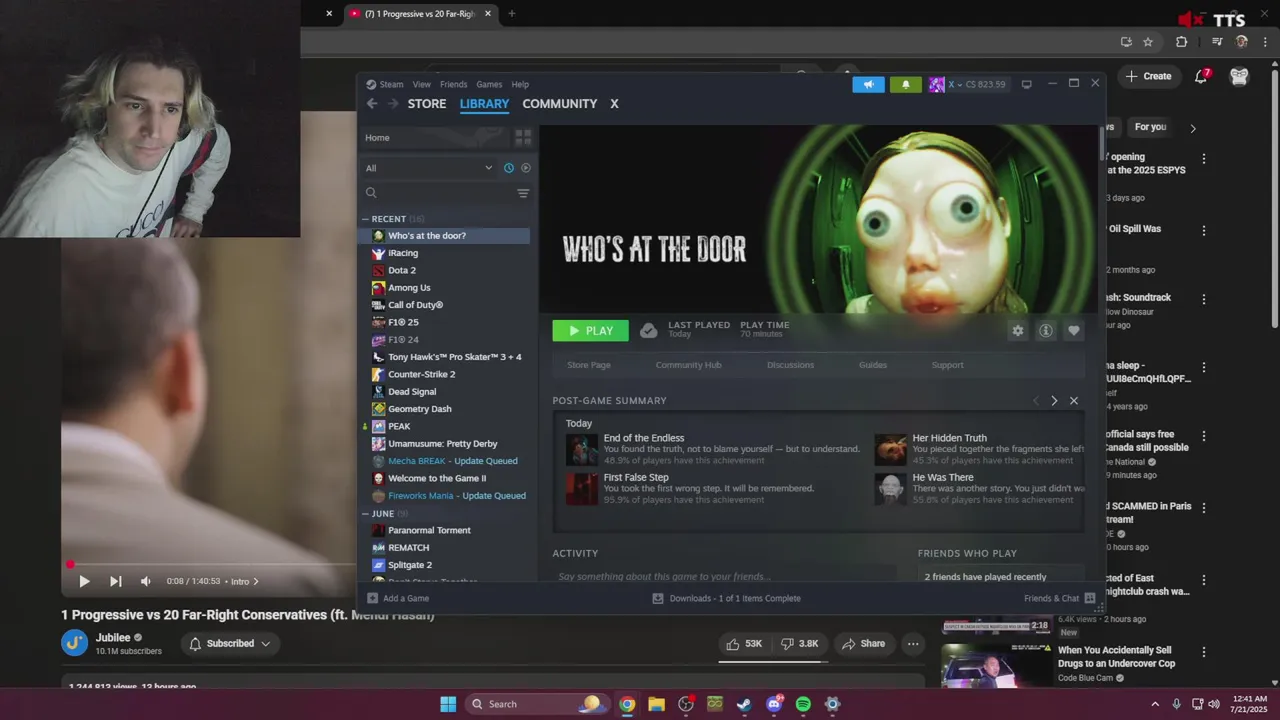Open the Community Hub link

pos(688,365)
